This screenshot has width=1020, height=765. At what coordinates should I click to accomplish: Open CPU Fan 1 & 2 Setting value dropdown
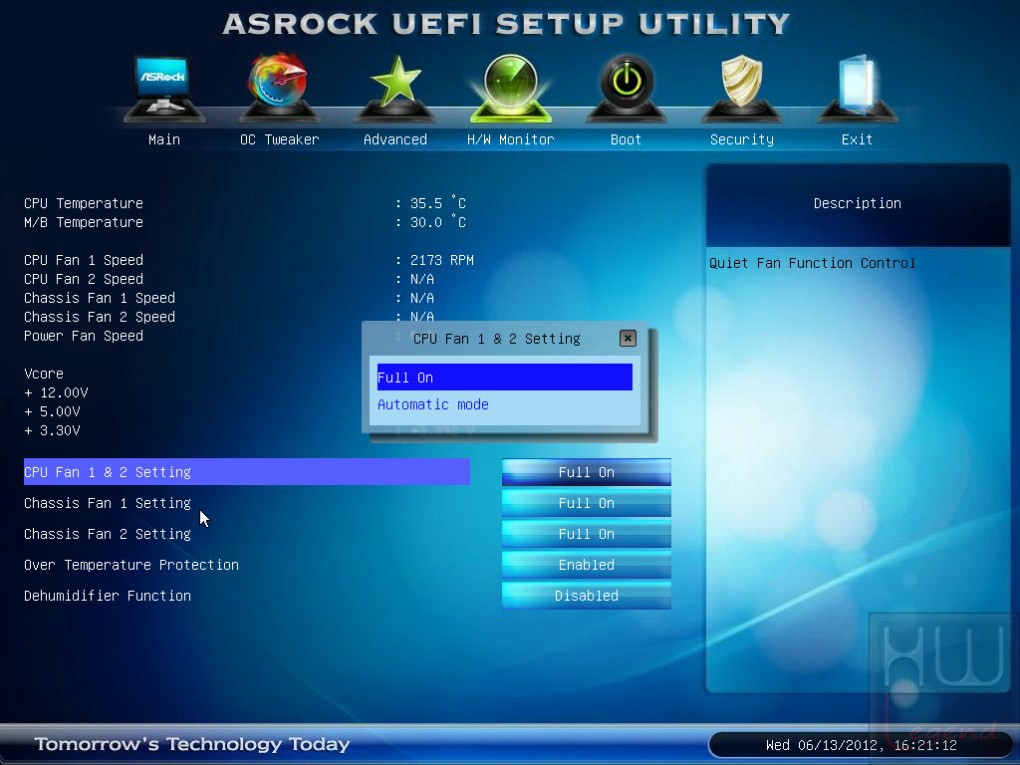click(586, 472)
